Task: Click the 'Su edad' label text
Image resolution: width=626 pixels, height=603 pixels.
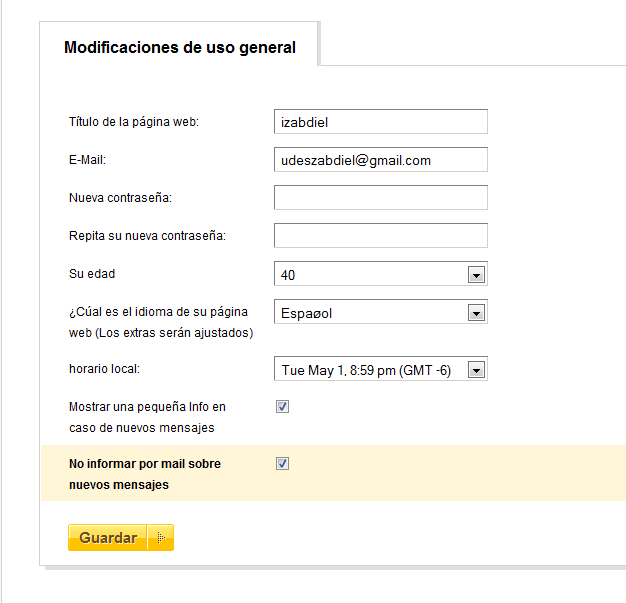Action: coord(92,274)
